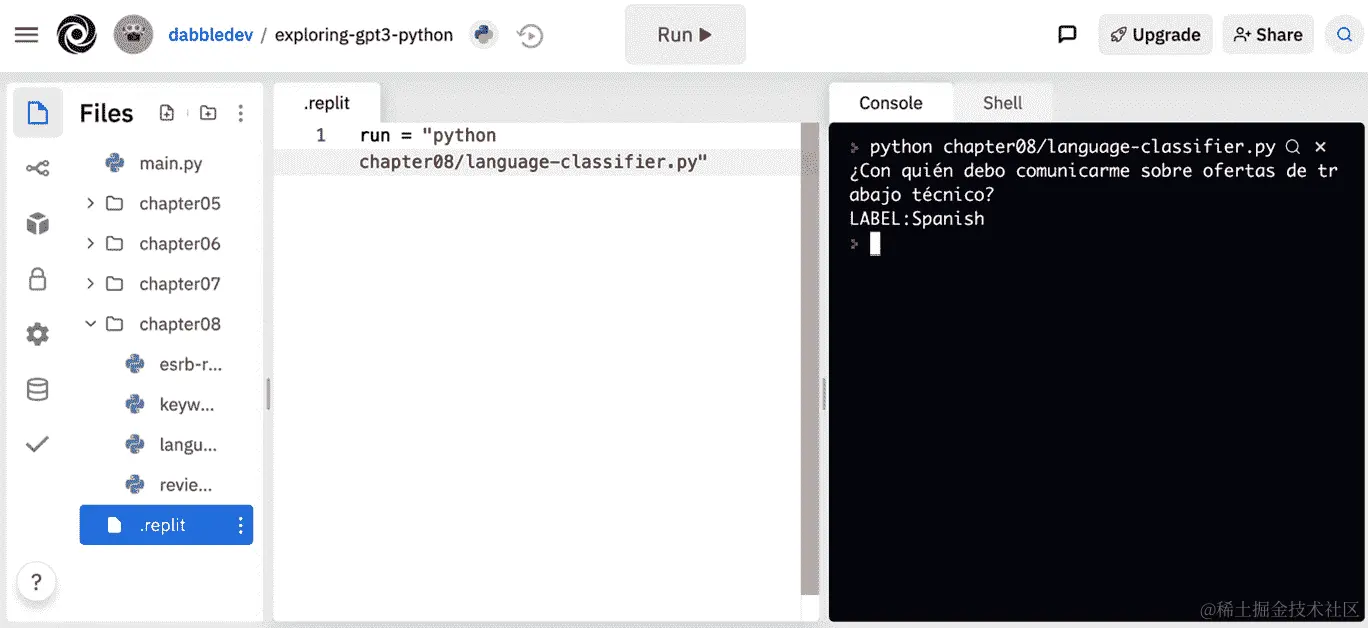Click the Settings gear in the sidebar
The image size is (1368, 628).
37,334
